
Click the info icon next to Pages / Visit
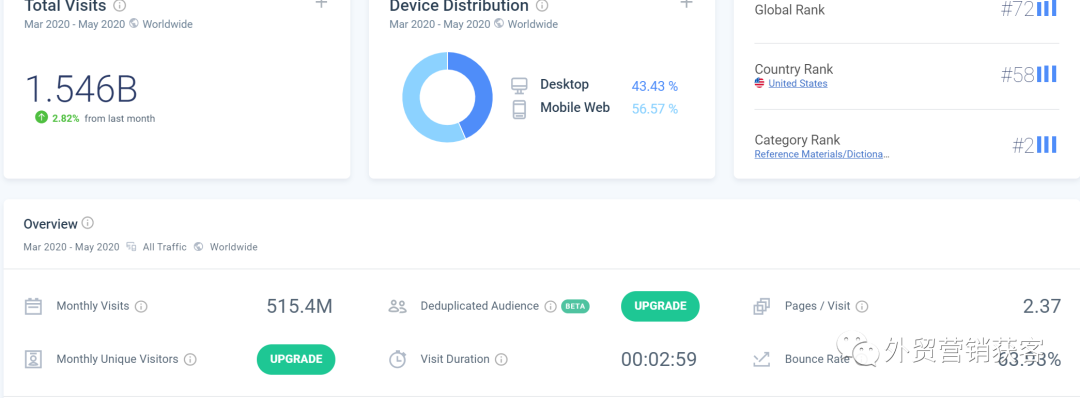(862, 306)
